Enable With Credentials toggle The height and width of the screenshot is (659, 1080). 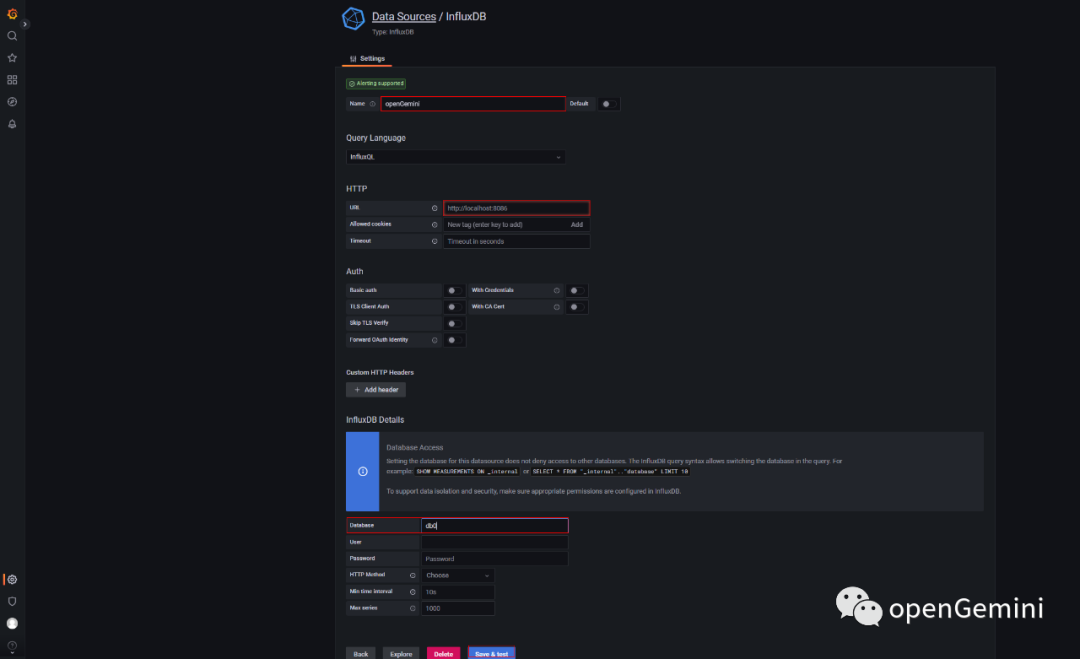tap(577, 291)
